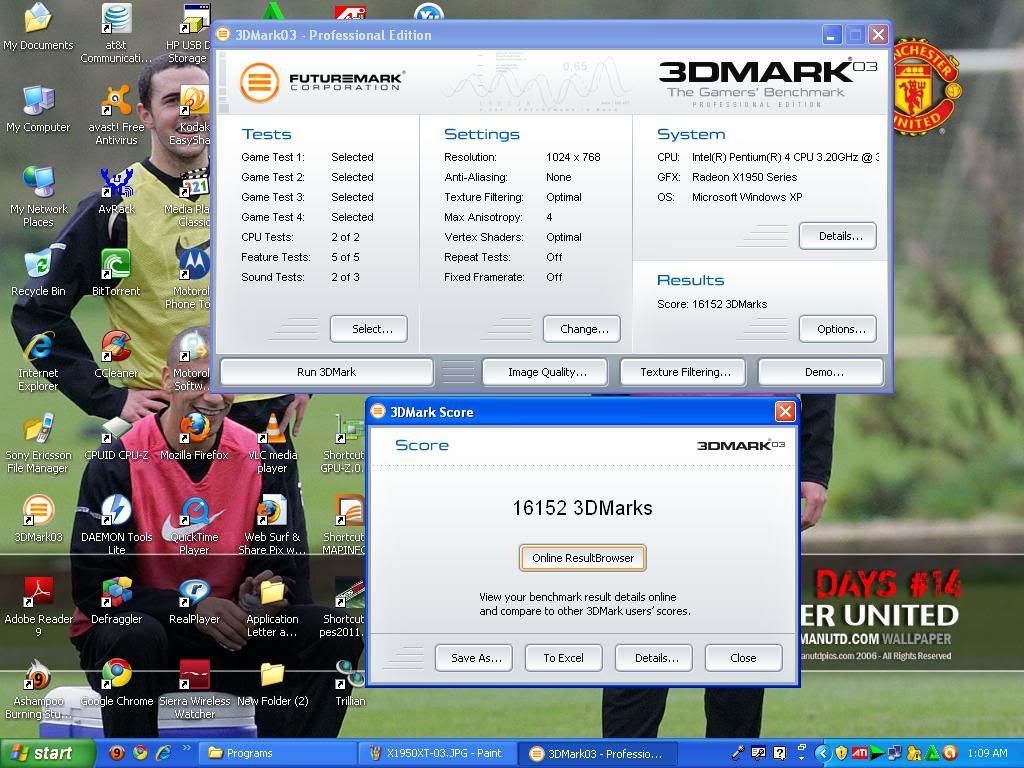This screenshot has width=1024, height=768.
Task: Launch the QuickTime Player desktop shortcut
Action: [194, 526]
